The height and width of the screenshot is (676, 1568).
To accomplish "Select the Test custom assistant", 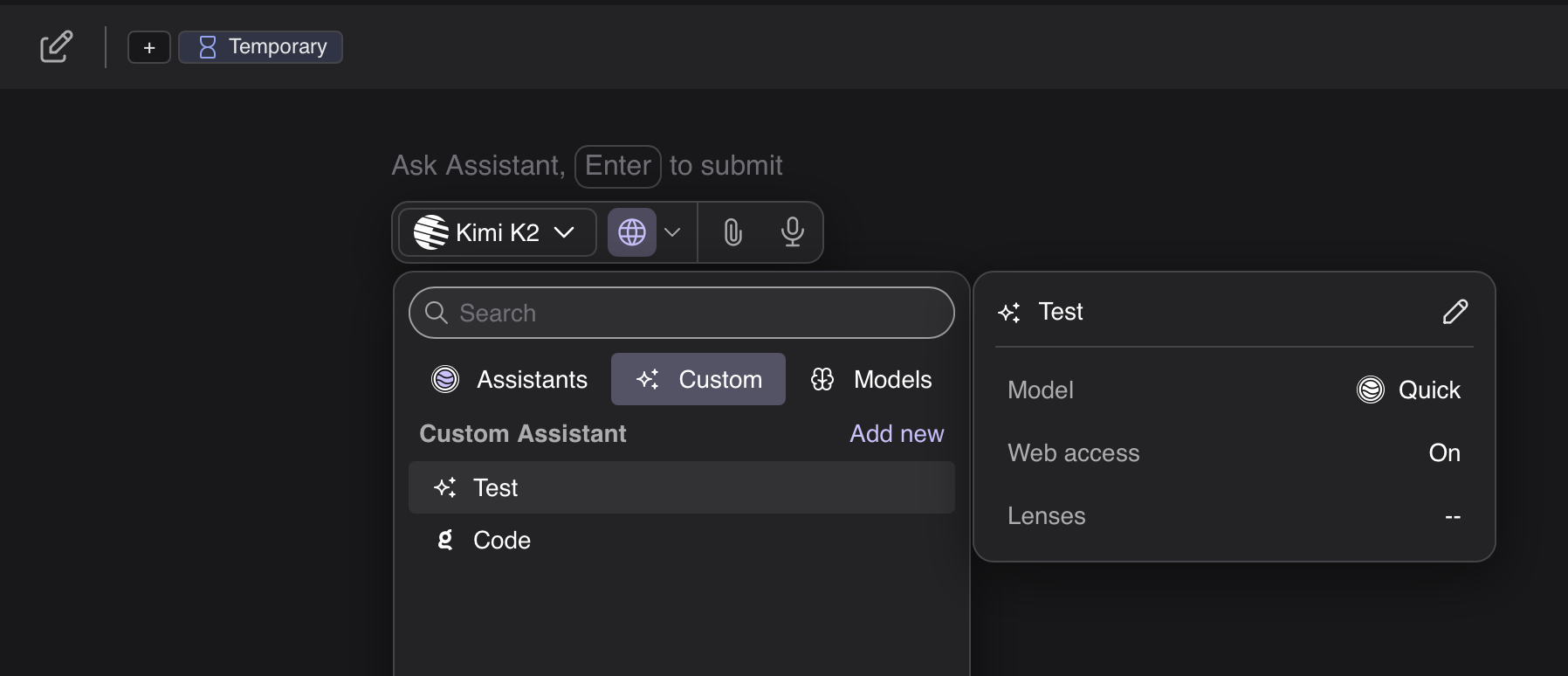I will point(681,487).
